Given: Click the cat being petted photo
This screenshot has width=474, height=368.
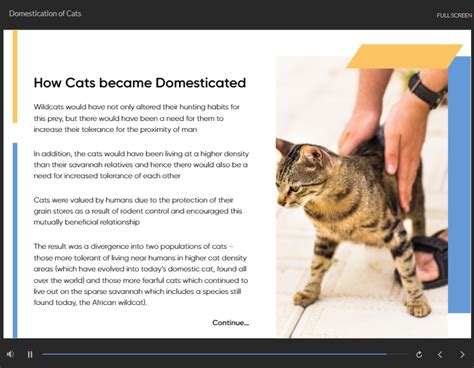Looking at the screenshot, I should pos(362,197).
